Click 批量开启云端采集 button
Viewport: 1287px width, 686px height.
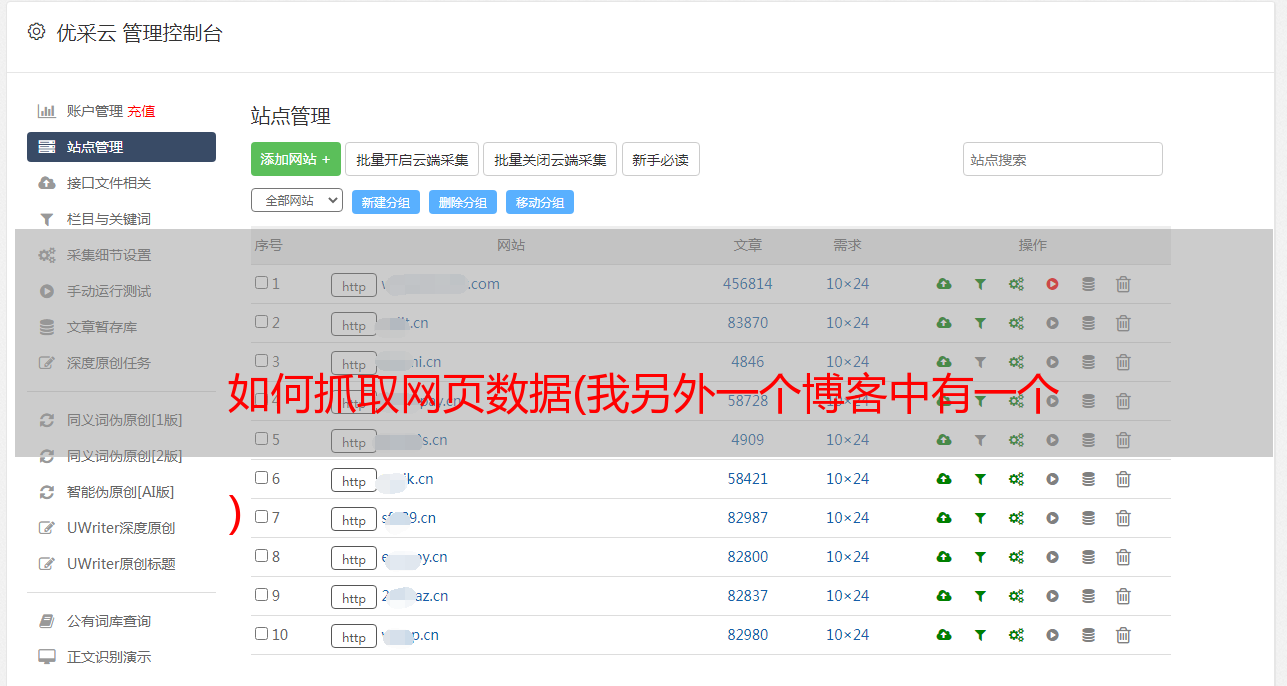(x=412, y=159)
